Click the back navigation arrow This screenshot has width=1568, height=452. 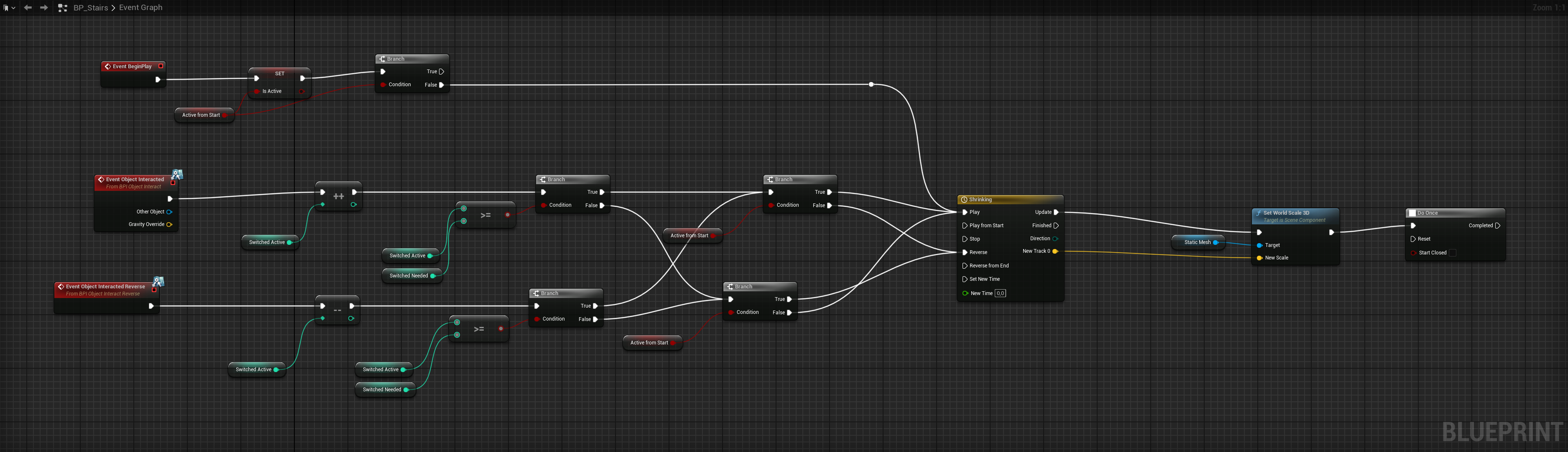(28, 8)
